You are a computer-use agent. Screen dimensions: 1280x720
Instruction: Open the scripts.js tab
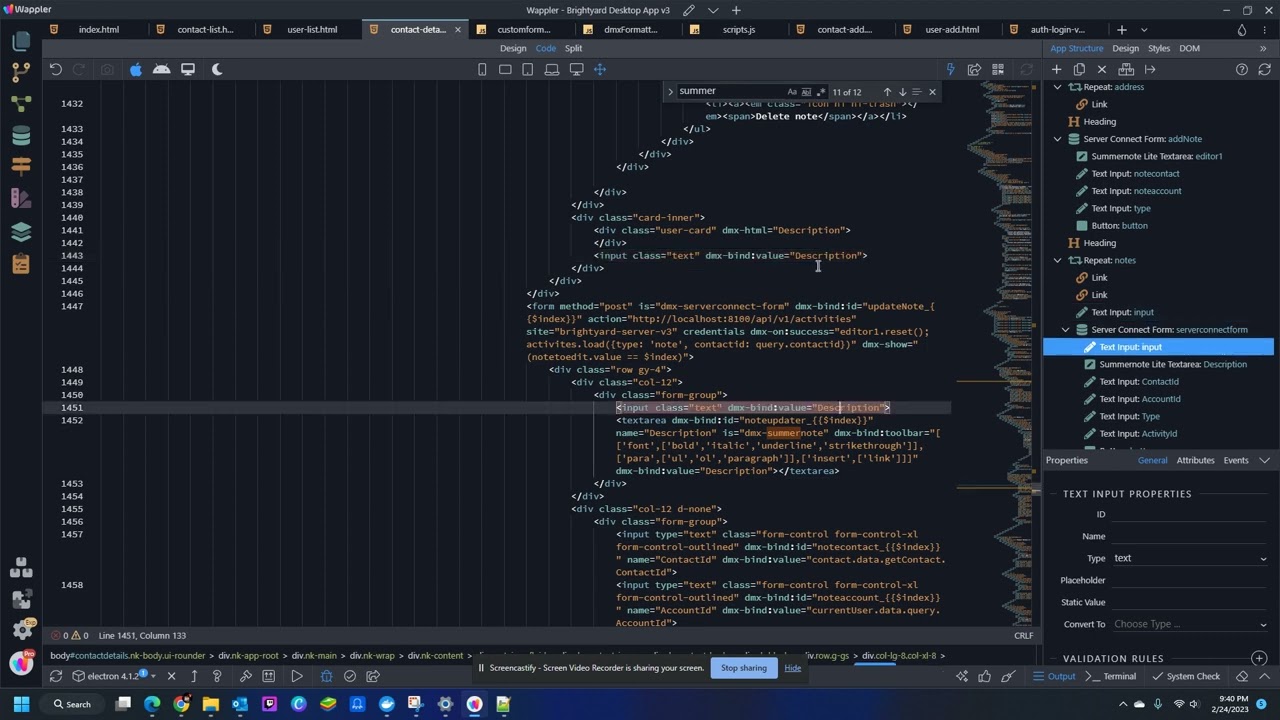[x=739, y=29]
